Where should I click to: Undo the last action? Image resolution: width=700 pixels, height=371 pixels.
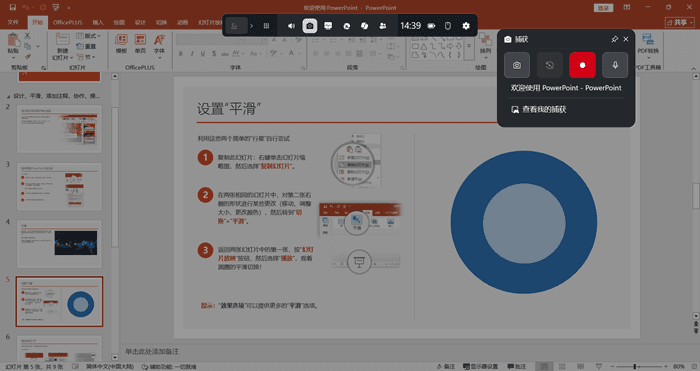click(x=25, y=8)
